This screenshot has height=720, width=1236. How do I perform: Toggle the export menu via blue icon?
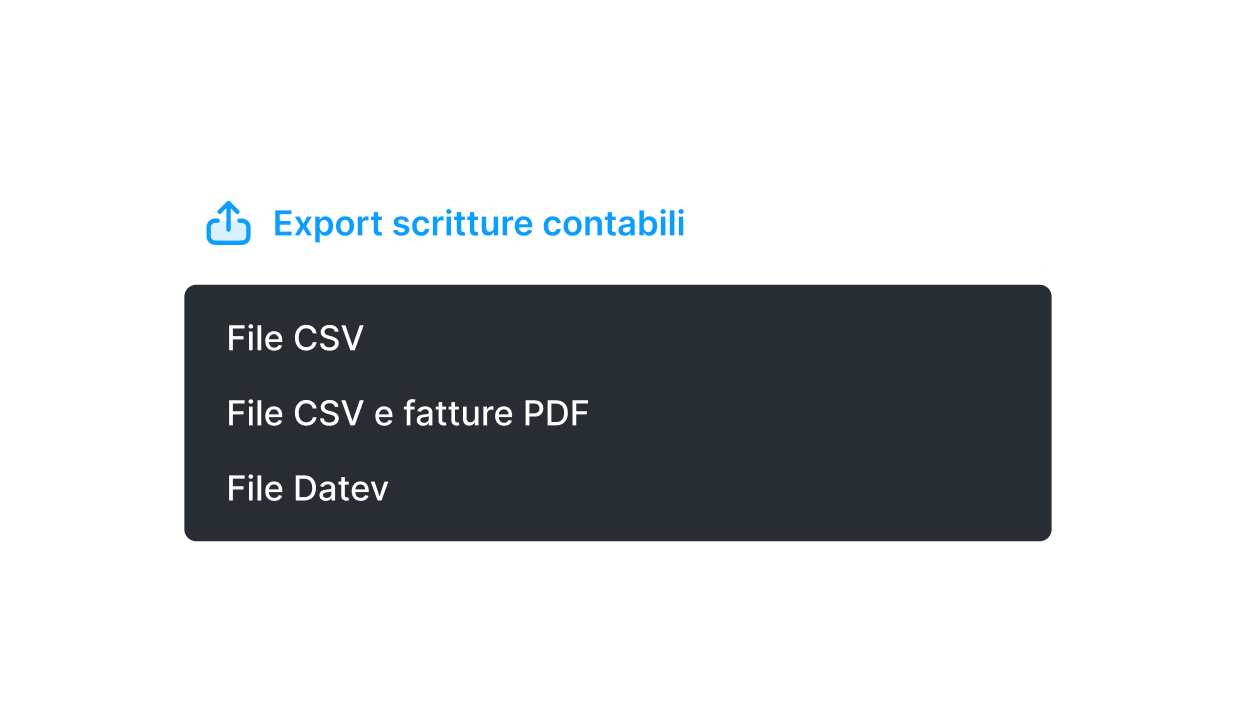228,223
